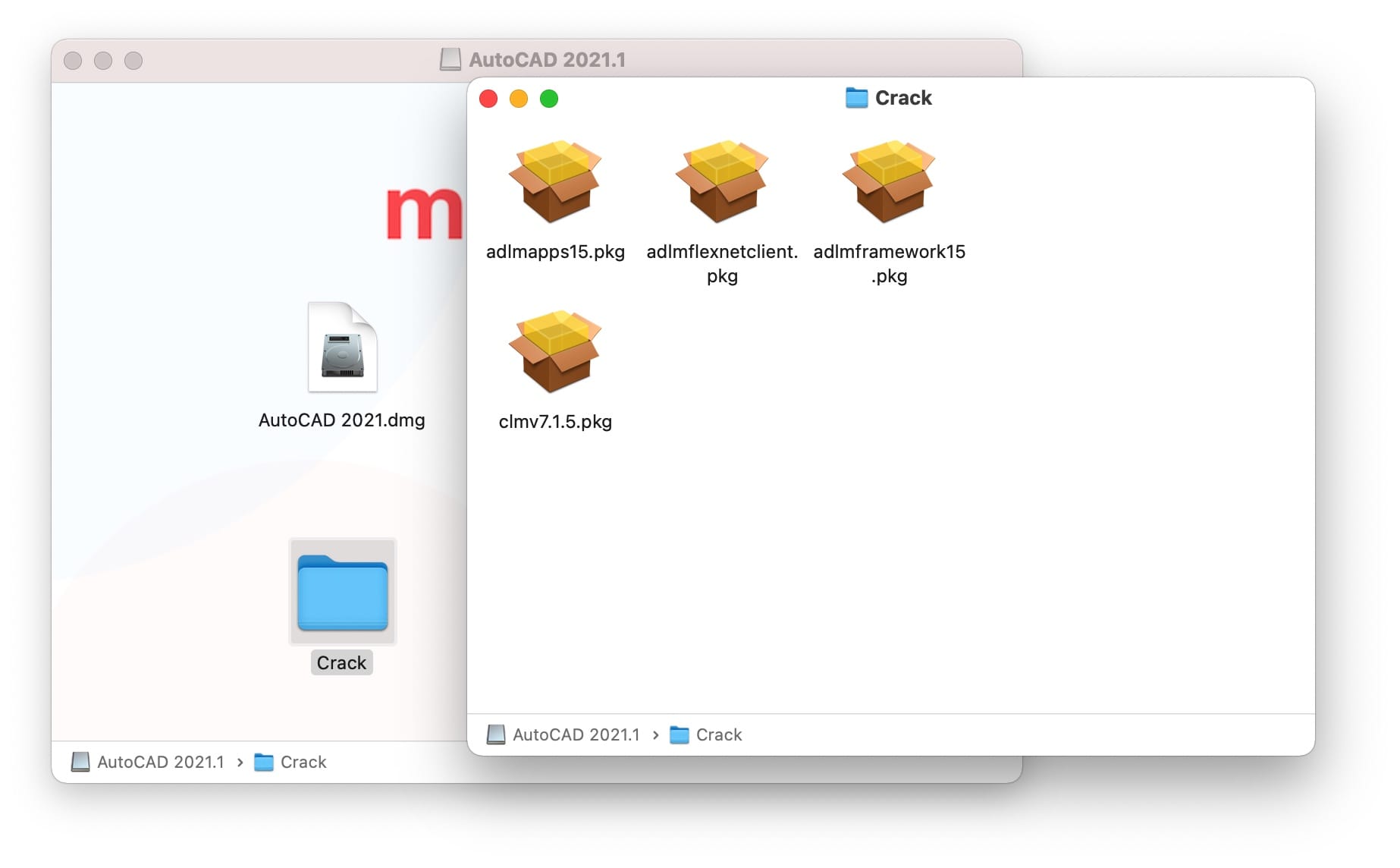This screenshot has width=1400, height=868.
Task: Click AutoCAD 2021.1 in back window path bar
Action: pos(160,762)
